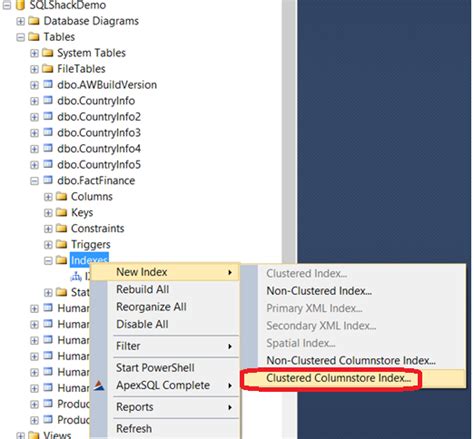Expand the Keys folder node
Image resolution: width=474 pixels, height=439 pixels.
click(x=48, y=213)
